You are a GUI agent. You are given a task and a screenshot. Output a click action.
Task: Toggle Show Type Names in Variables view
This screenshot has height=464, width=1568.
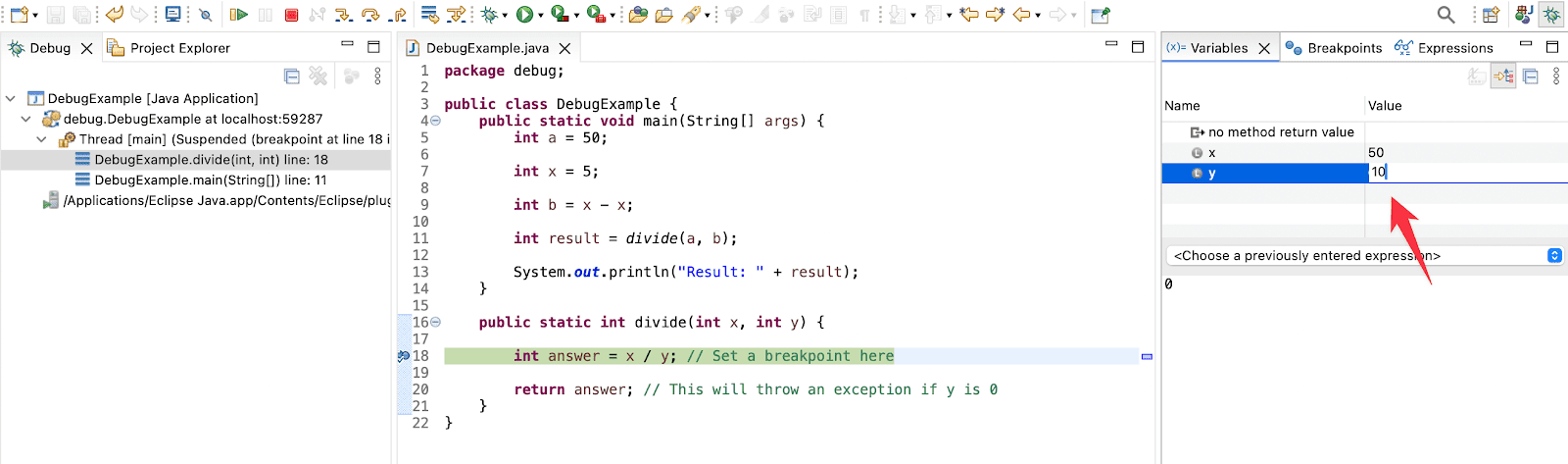point(1477,77)
